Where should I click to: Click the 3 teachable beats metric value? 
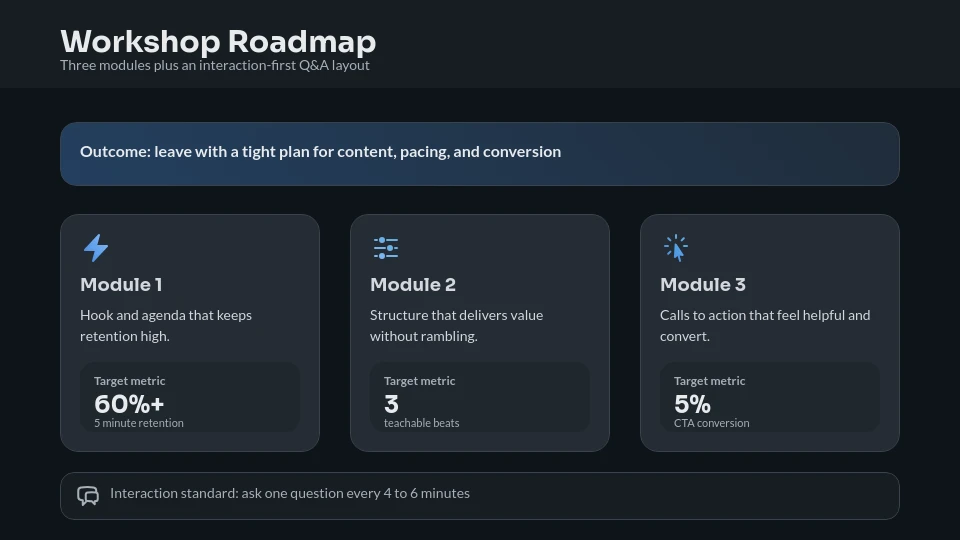pyautogui.click(x=391, y=404)
